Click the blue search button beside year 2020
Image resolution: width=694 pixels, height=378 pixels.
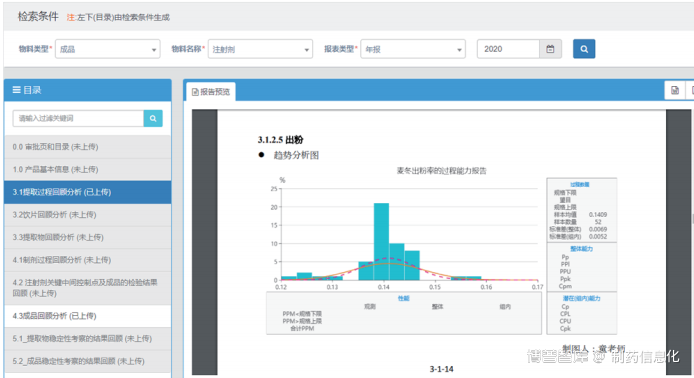pos(584,49)
